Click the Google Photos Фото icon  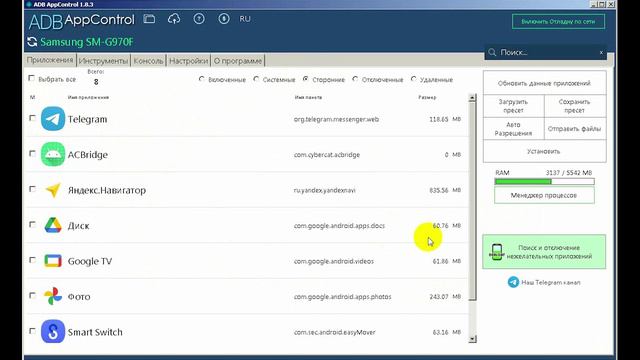point(53,296)
